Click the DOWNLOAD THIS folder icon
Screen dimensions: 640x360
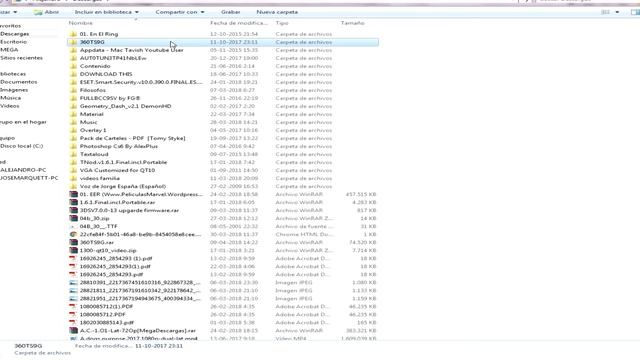[x=73, y=74]
